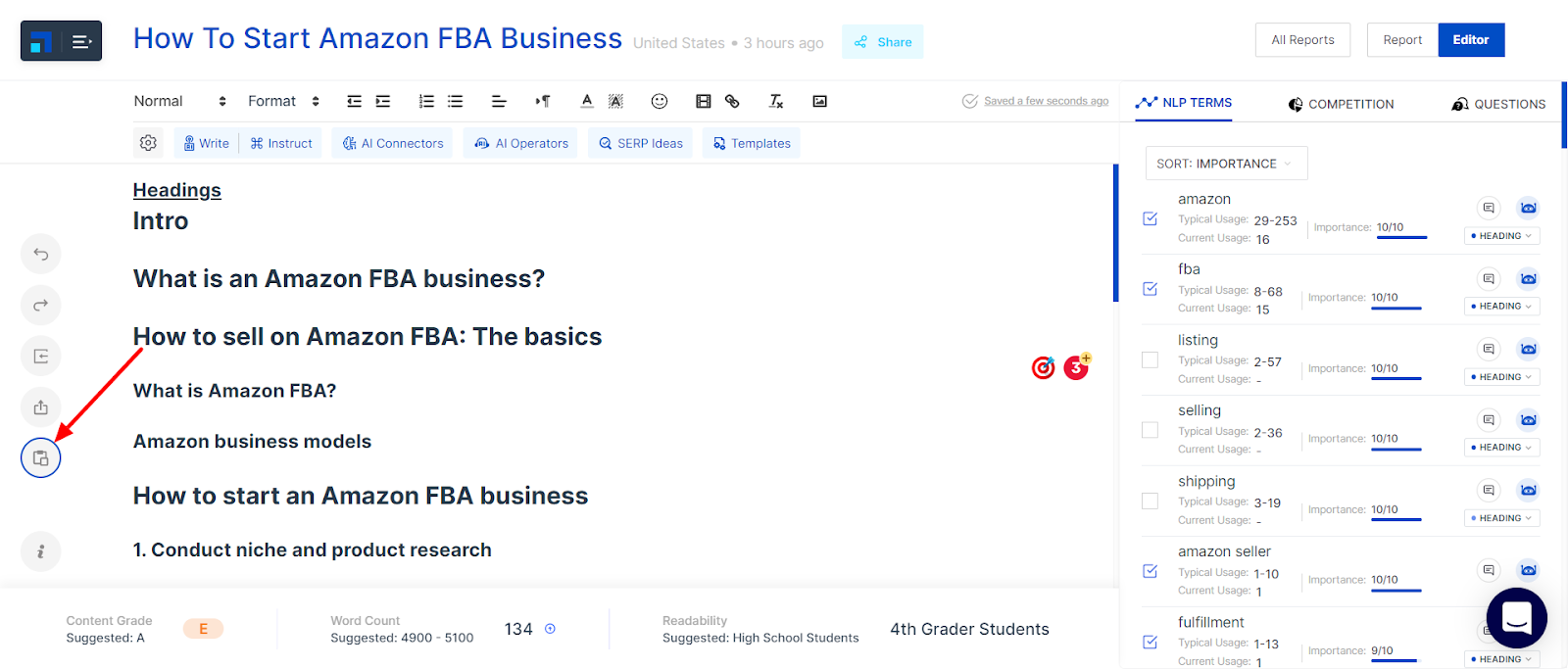Uncheck the fulfillment term checkbox
Screen dimensions: 1568x669
(1151, 642)
